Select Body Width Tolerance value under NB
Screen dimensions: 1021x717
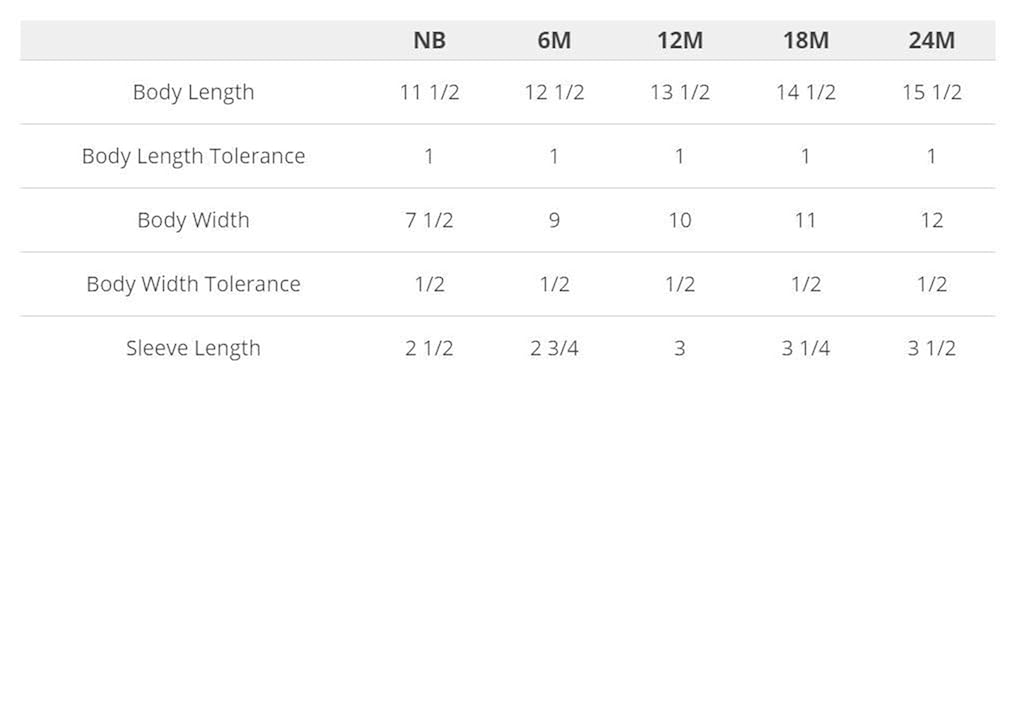coord(429,284)
